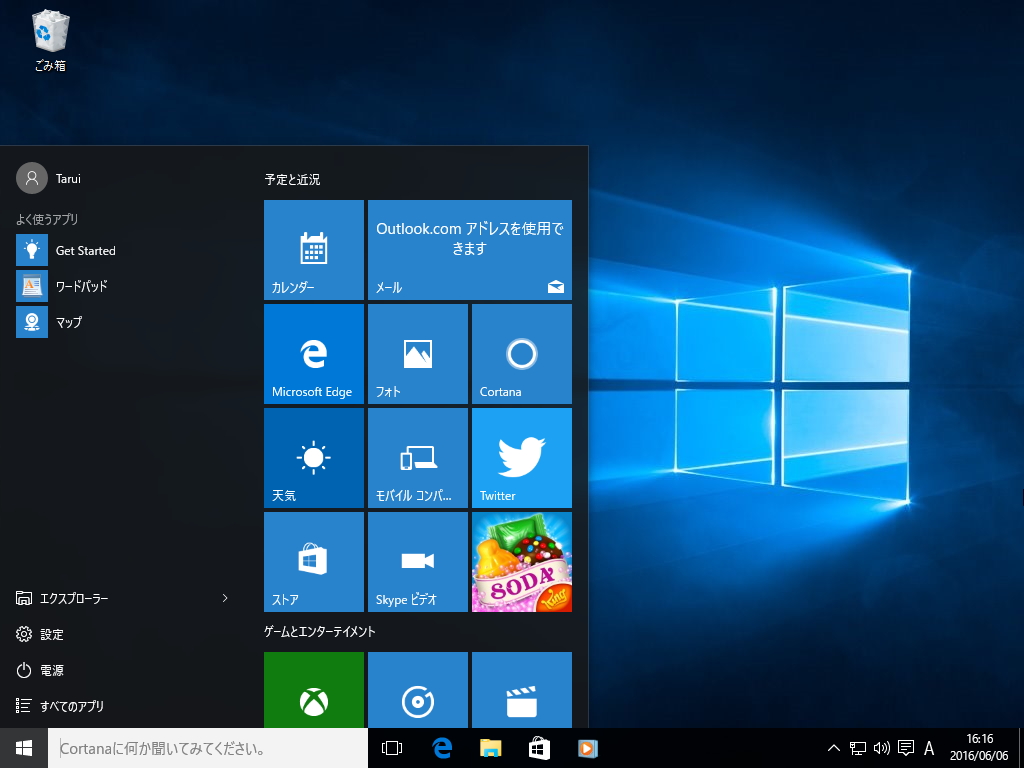Viewport: 1024px width, 768px height.
Task: Open the Get Started app
Action: click(85, 250)
